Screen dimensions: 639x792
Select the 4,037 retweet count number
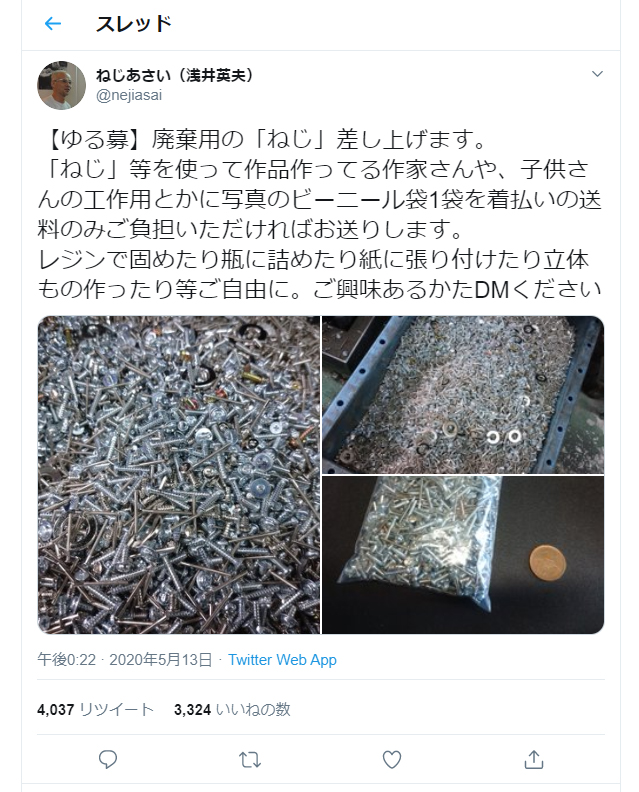pos(56,710)
